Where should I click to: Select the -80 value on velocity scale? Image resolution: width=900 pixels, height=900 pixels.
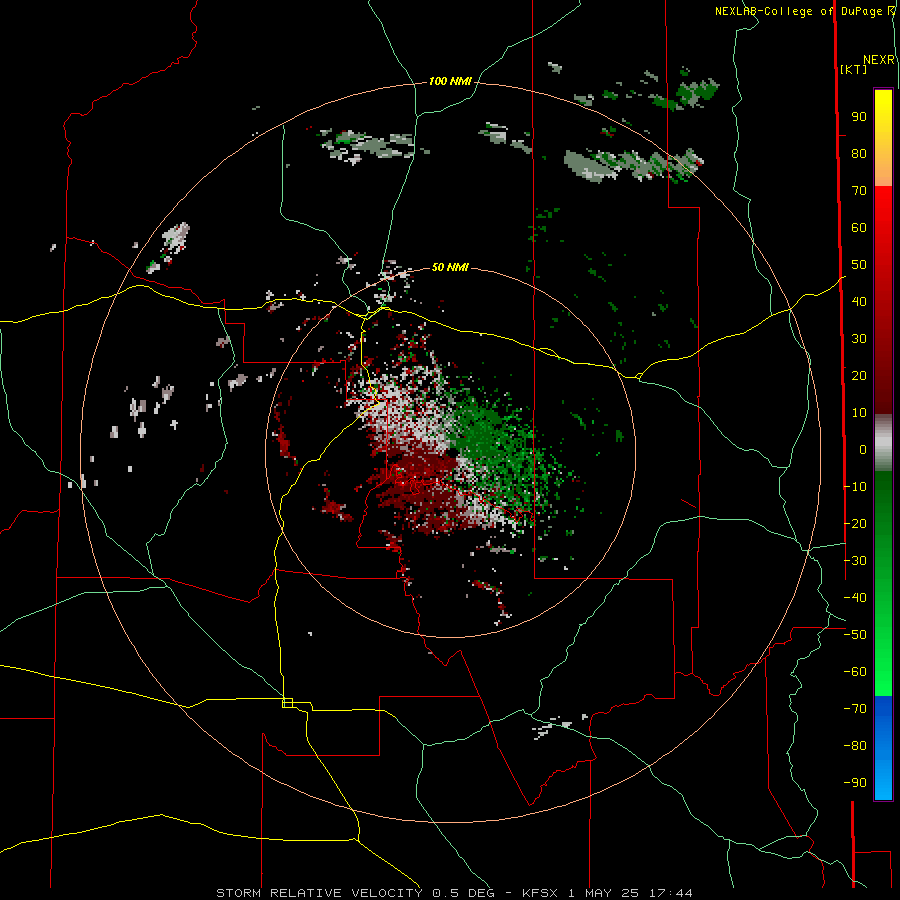pyautogui.click(x=855, y=746)
